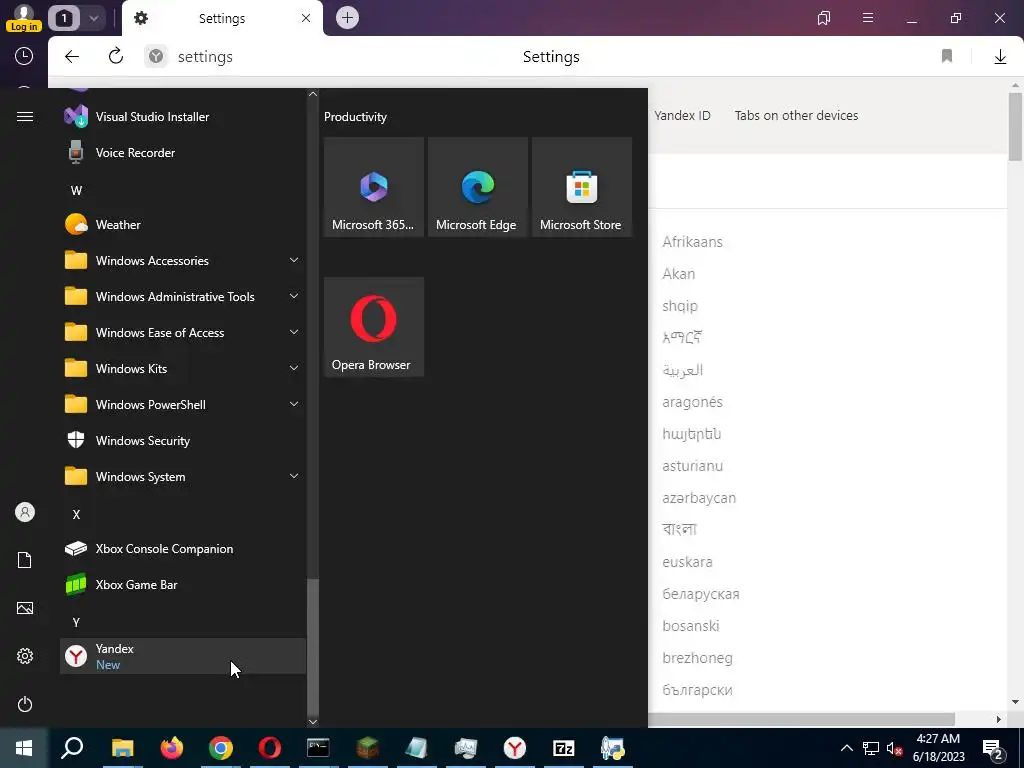Open Google Chrome from the taskbar
The image size is (1024, 768).
pyautogui.click(x=221, y=748)
